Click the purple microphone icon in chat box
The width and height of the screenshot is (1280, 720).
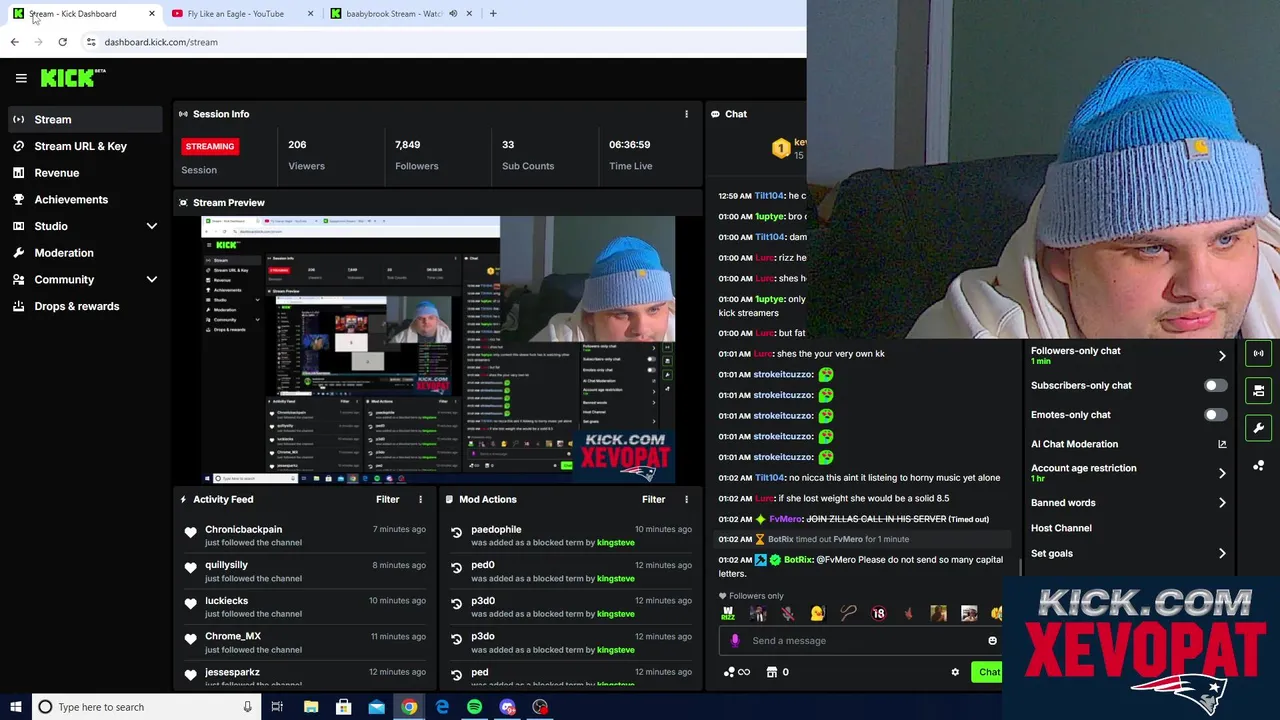735,641
